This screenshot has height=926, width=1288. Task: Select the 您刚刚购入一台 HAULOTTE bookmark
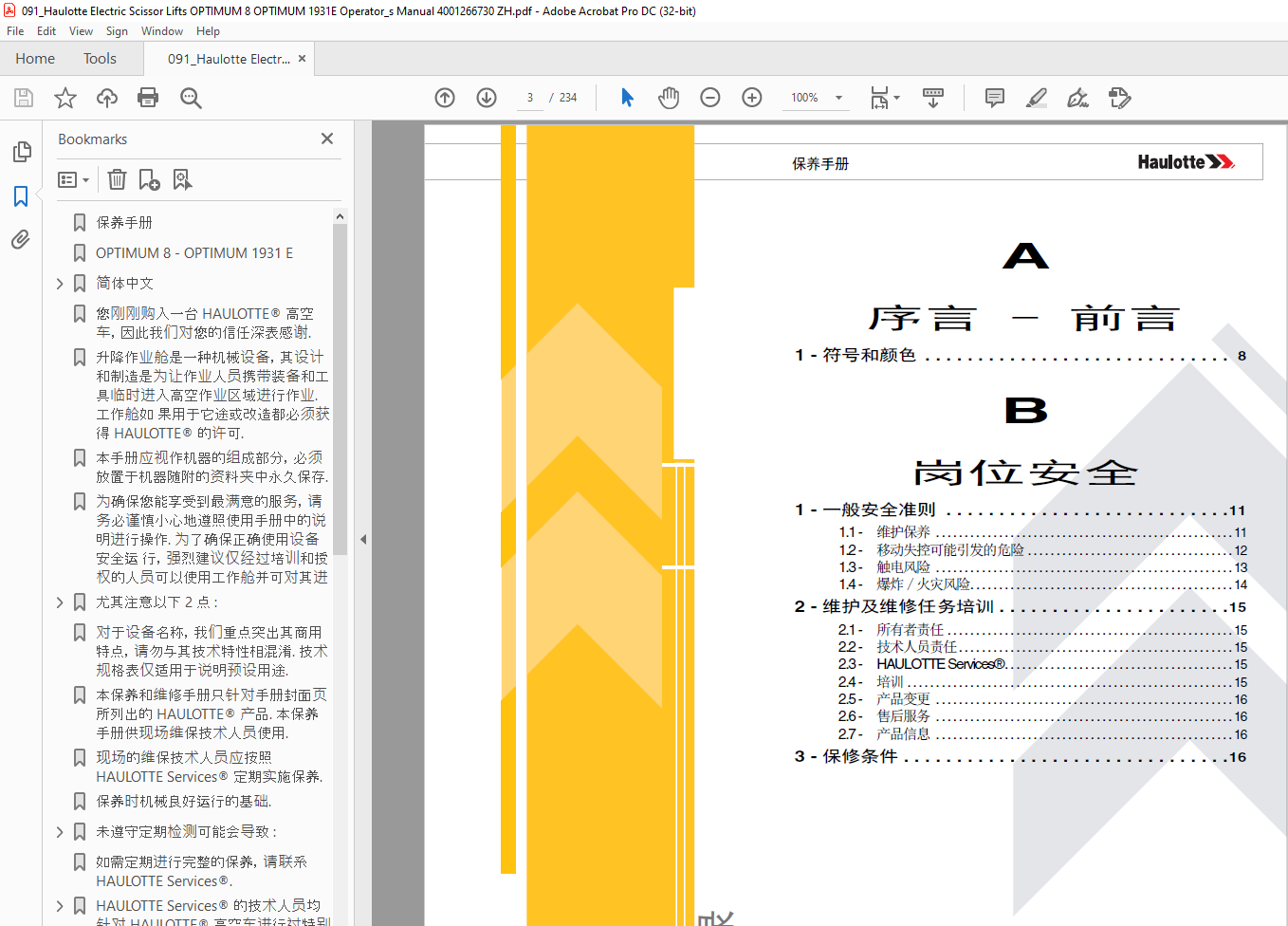click(x=204, y=324)
